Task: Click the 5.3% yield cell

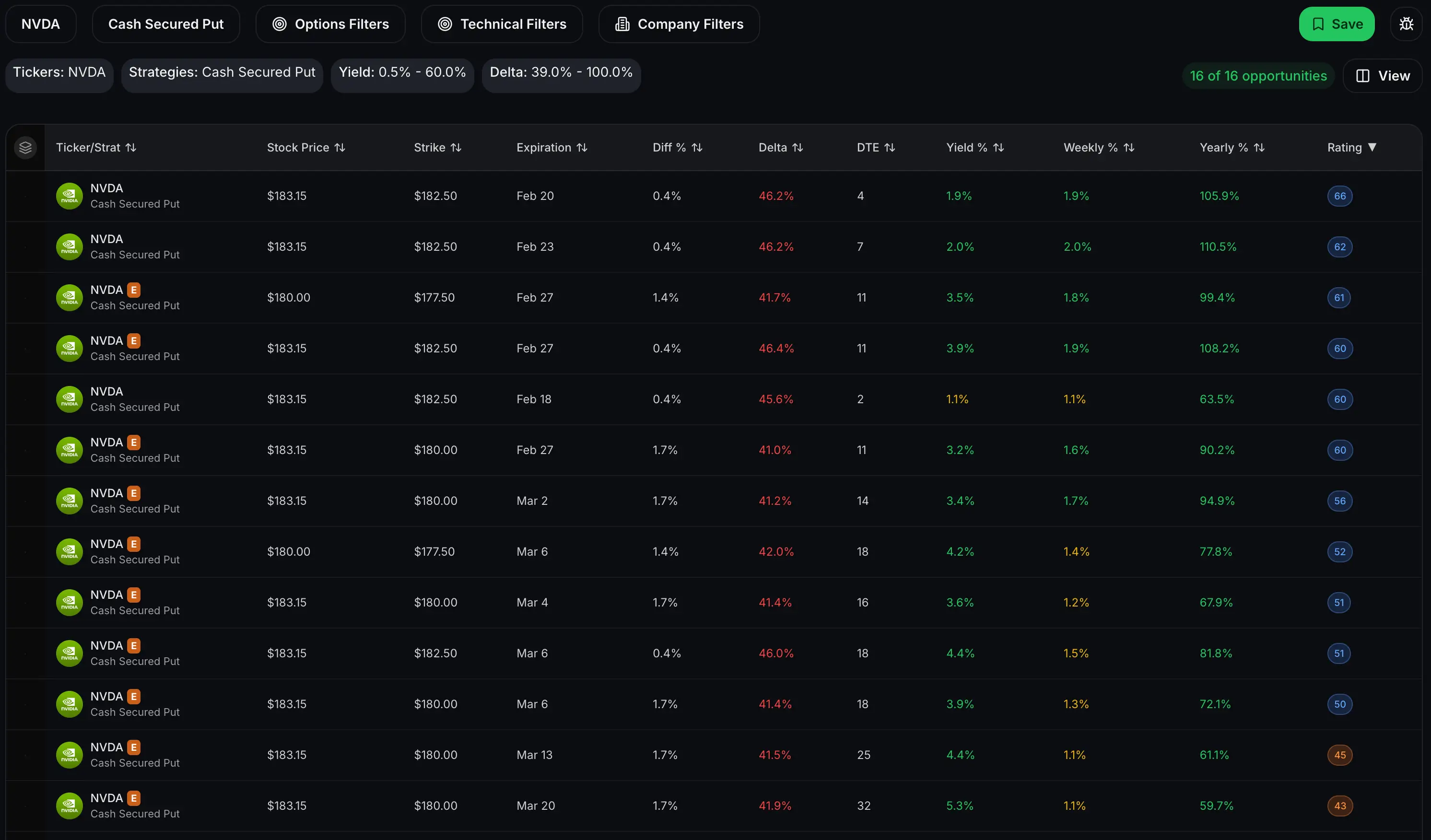Action: click(960, 806)
